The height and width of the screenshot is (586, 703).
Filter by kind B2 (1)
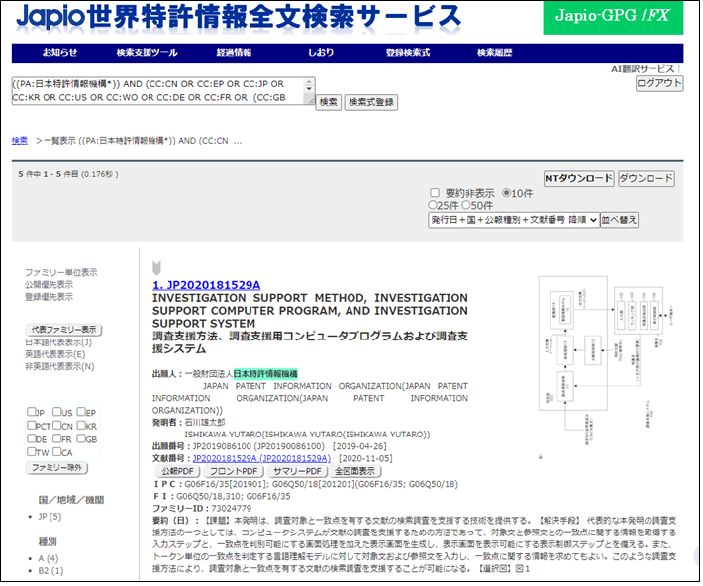[x=51, y=572]
